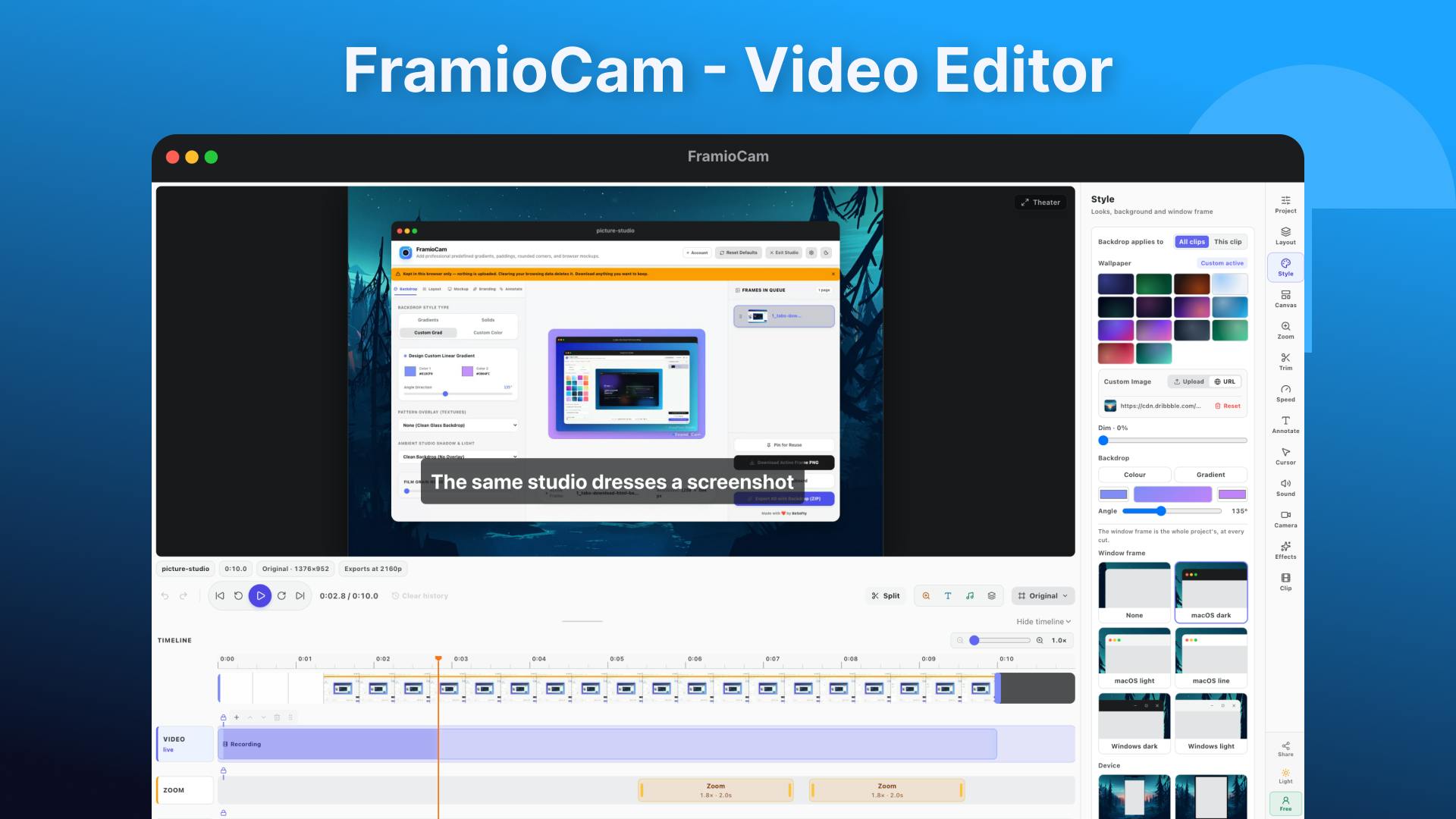This screenshot has width=1456, height=819.
Task: Enter Theater mode
Action: pos(1040,202)
